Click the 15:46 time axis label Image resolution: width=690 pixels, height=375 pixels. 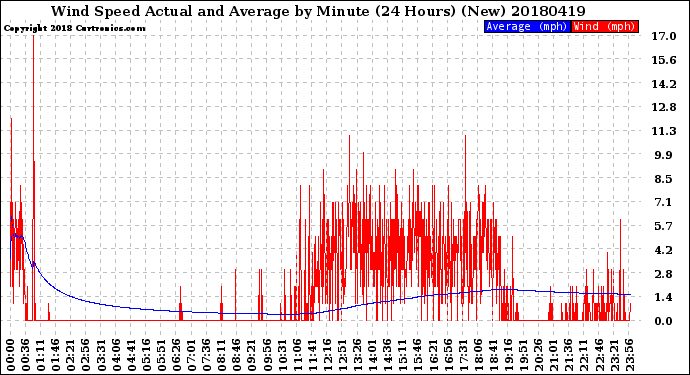coord(417,355)
